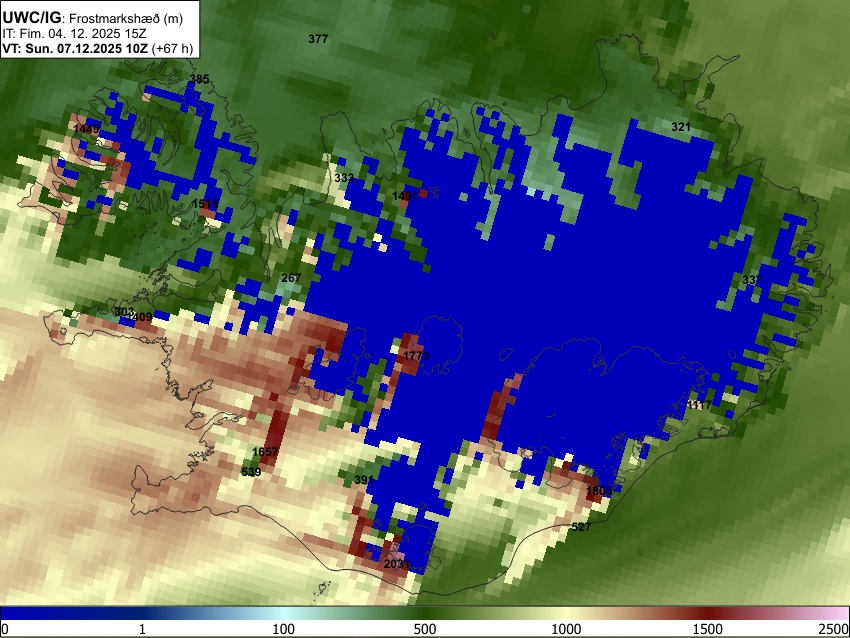This screenshot has width=850, height=638.
Task: Click the map value label 539
Action: point(251,472)
